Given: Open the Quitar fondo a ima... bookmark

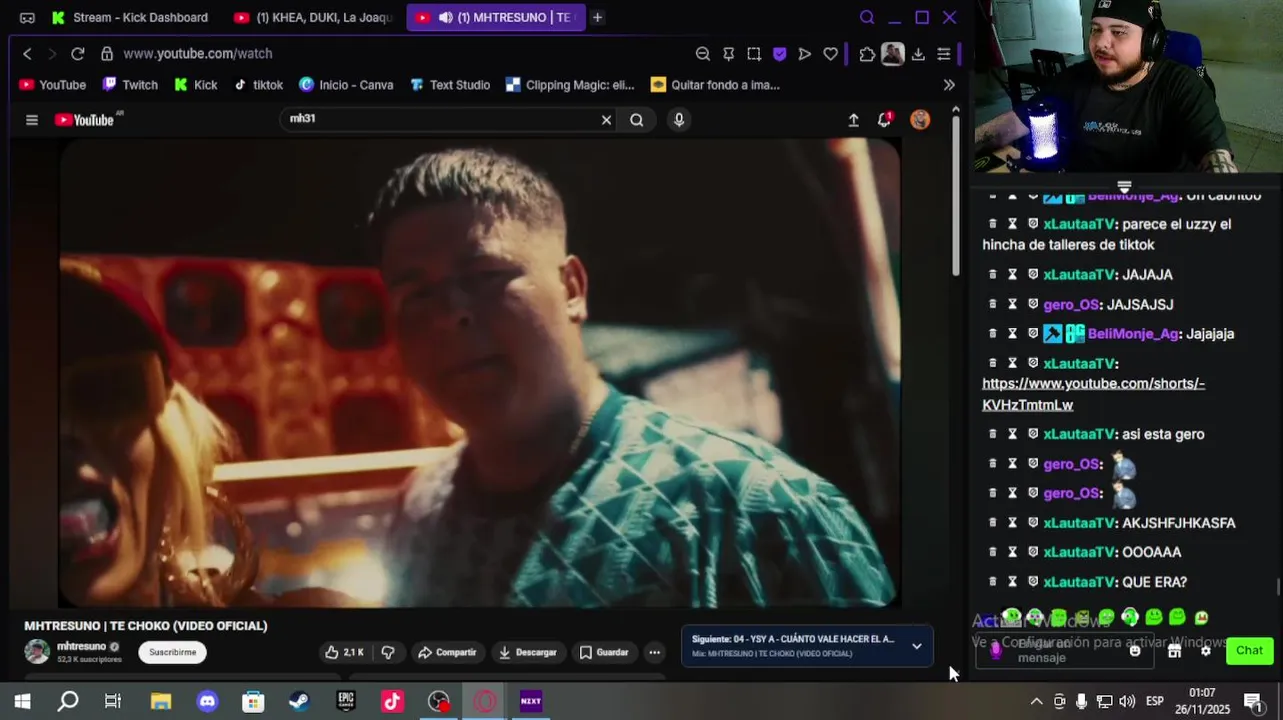Looking at the screenshot, I should click(x=715, y=85).
